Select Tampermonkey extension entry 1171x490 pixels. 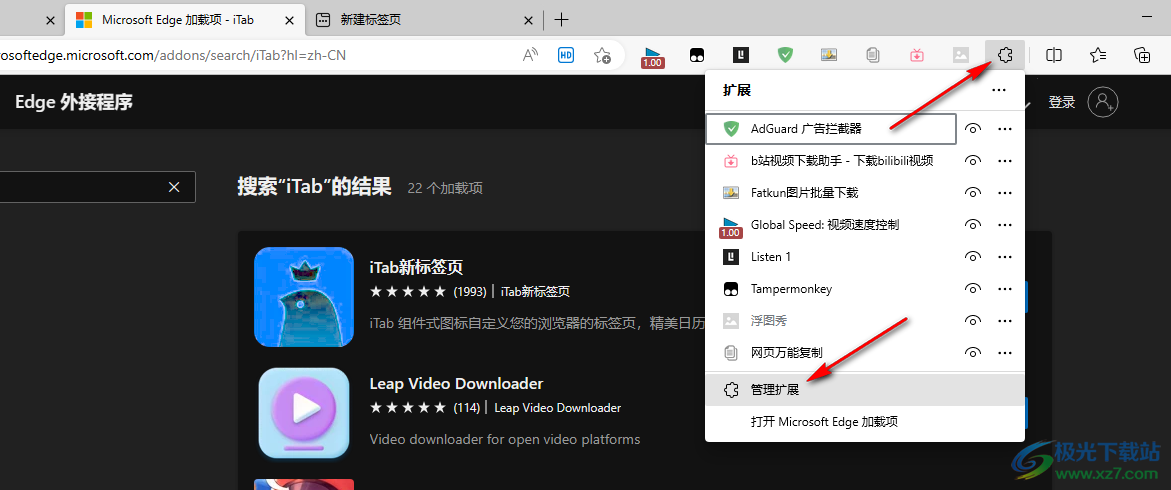(x=830, y=289)
